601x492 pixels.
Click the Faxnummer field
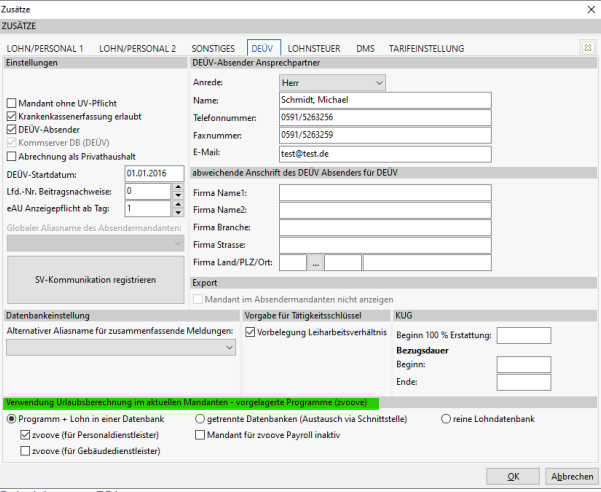385,135
